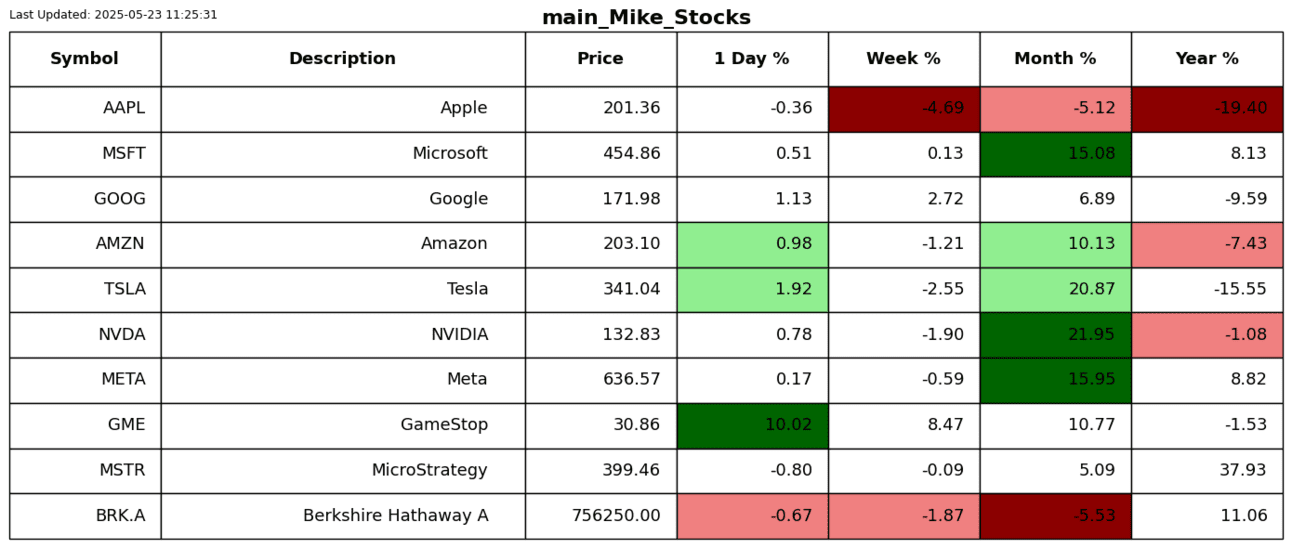Select the Month % column header
Screen dimensions: 1292x548
coord(1055,59)
